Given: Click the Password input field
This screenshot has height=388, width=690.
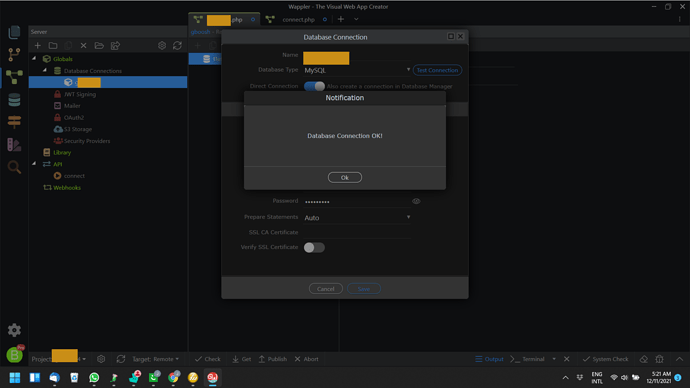Looking at the screenshot, I should tap(357, 201).
